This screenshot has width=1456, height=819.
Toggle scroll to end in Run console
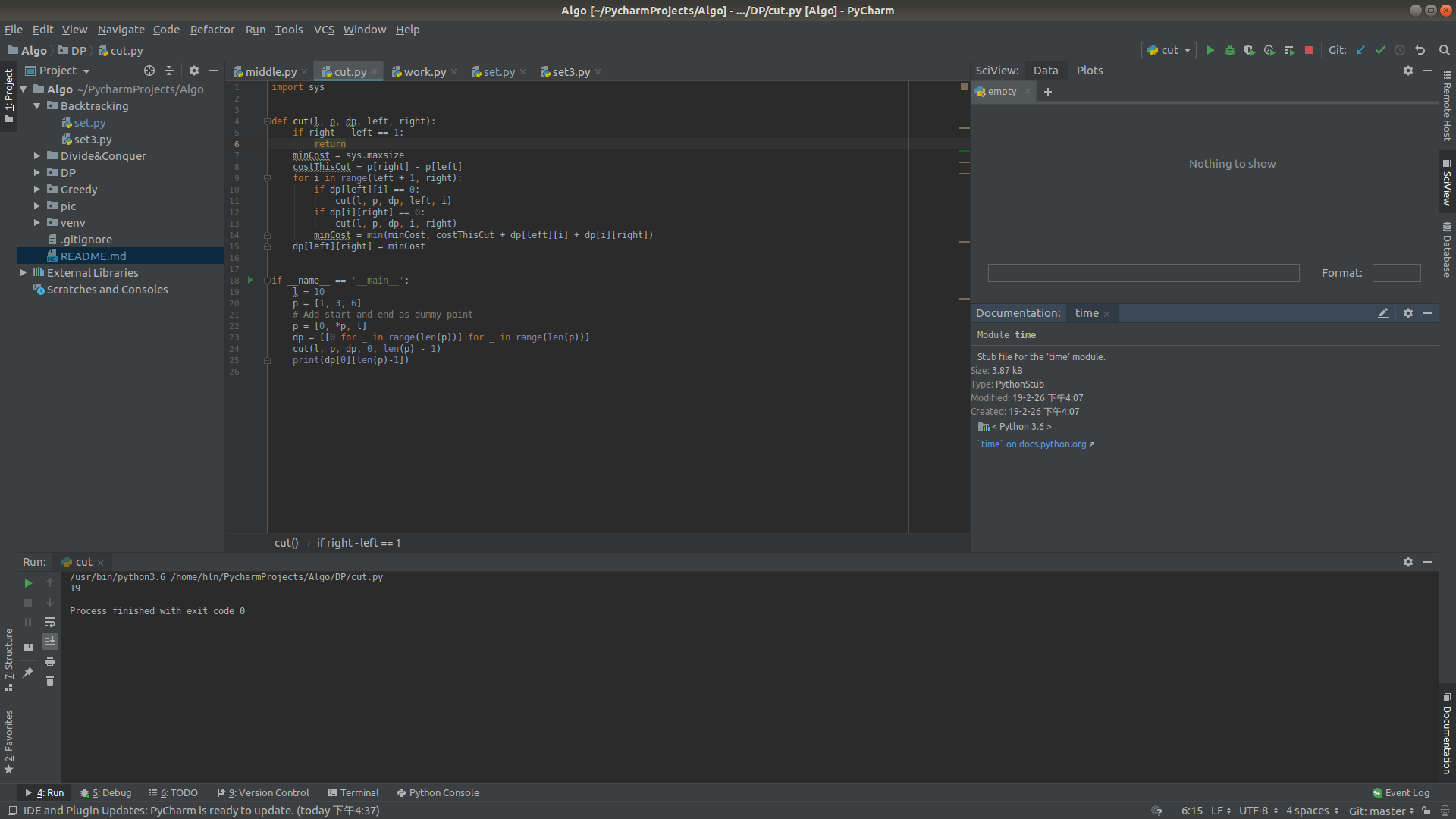[x=50, y=642]
